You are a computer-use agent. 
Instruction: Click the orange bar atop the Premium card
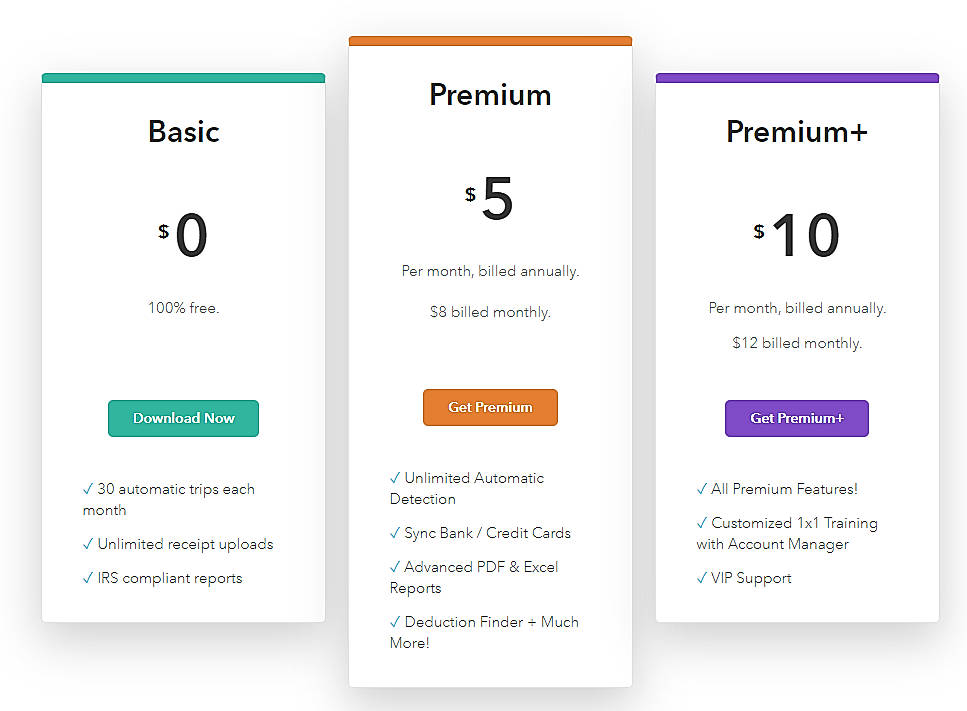490,41
